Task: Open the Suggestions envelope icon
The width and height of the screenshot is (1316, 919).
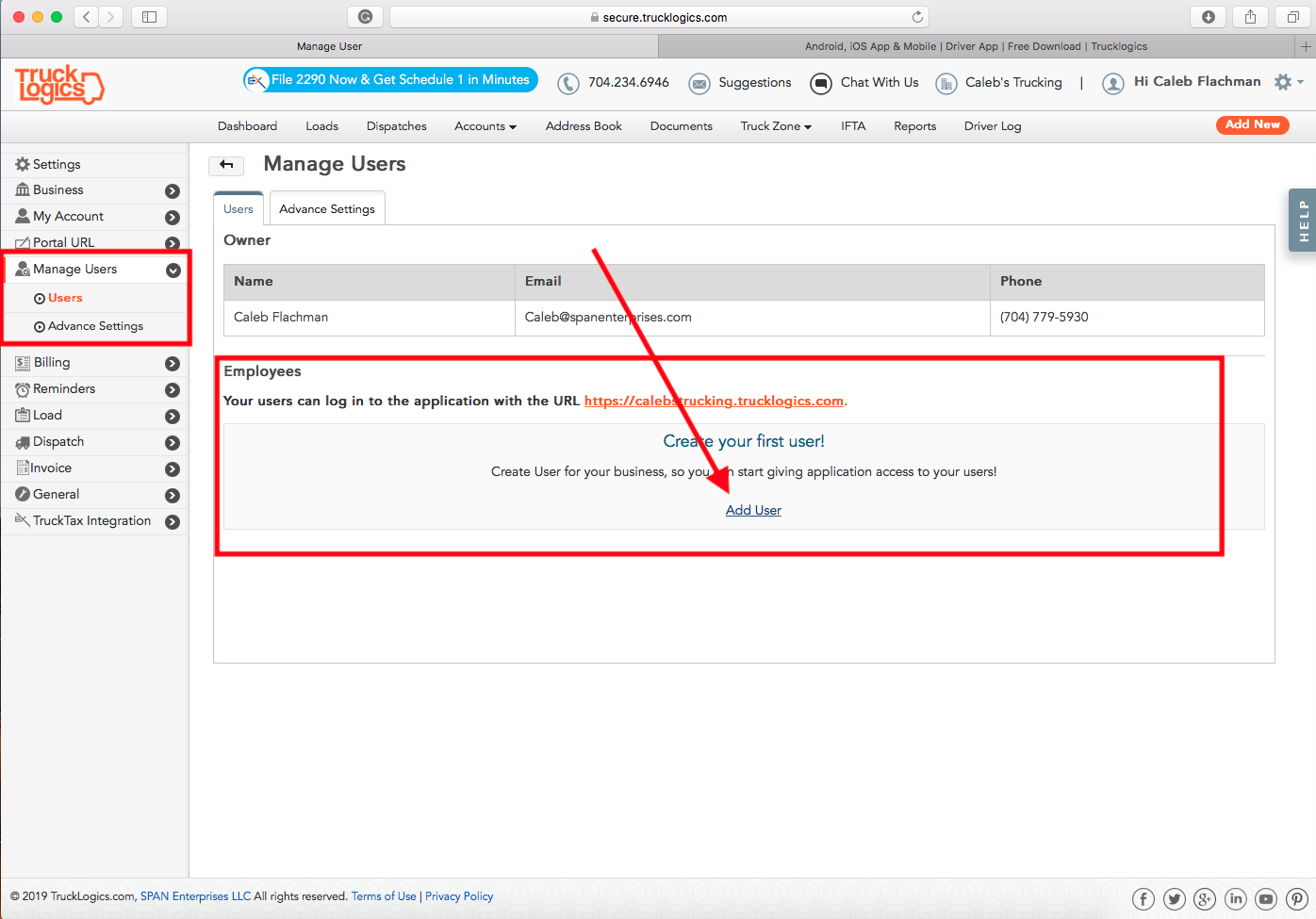Action: click(x=699, y=84)
